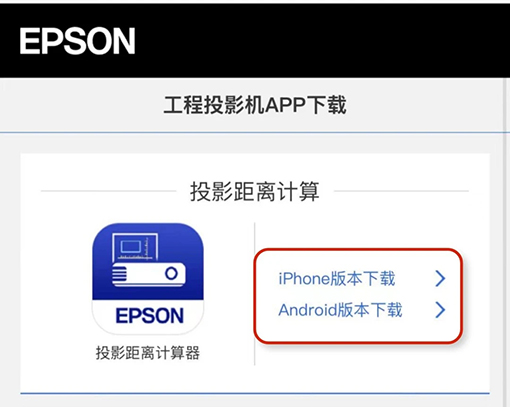Click the gray line left of 投影距离计算 heading
Image resolution: width=510 pixels, height=407 pixels.
108,191
